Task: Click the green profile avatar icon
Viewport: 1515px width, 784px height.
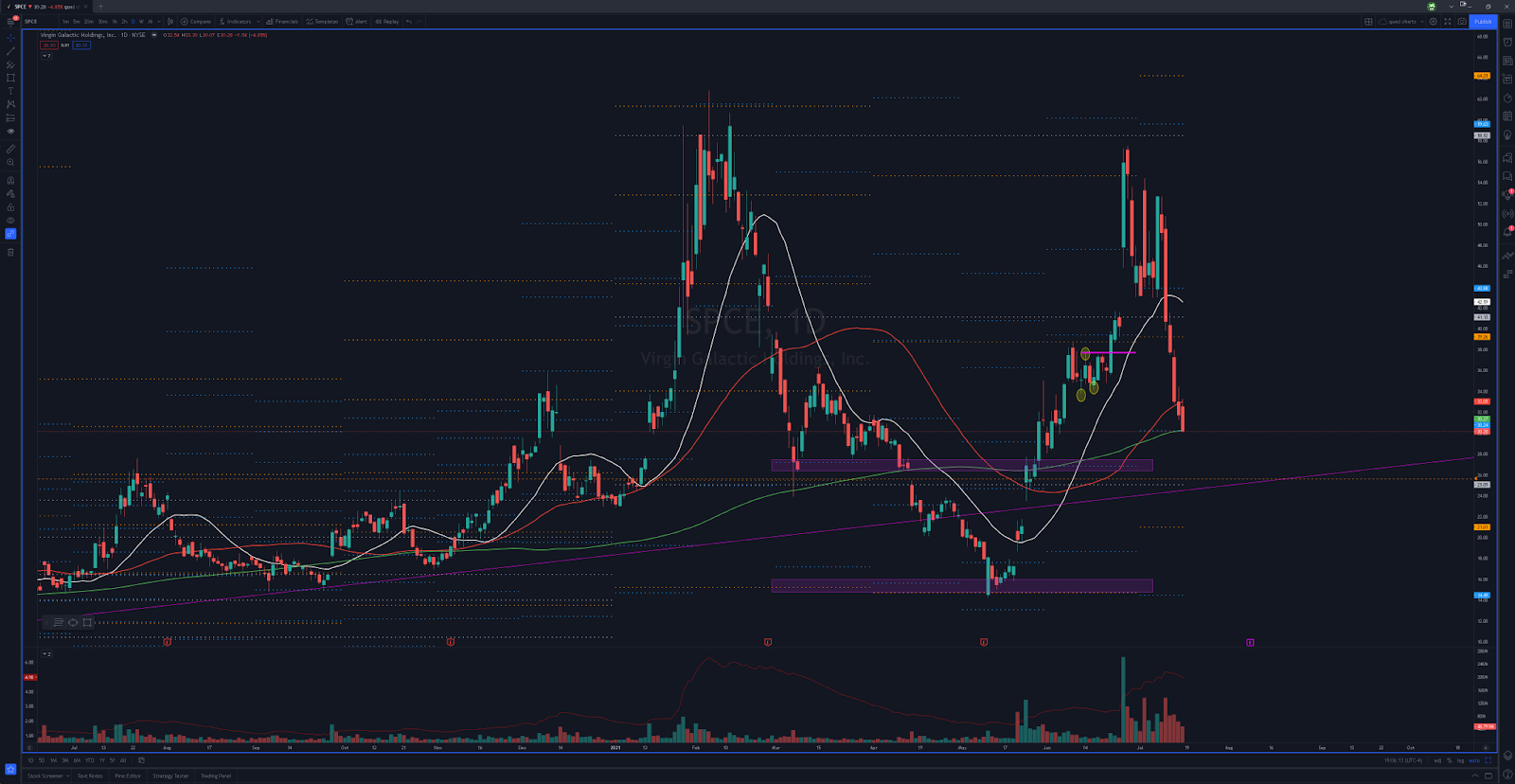Action: tap(1432, 7)
